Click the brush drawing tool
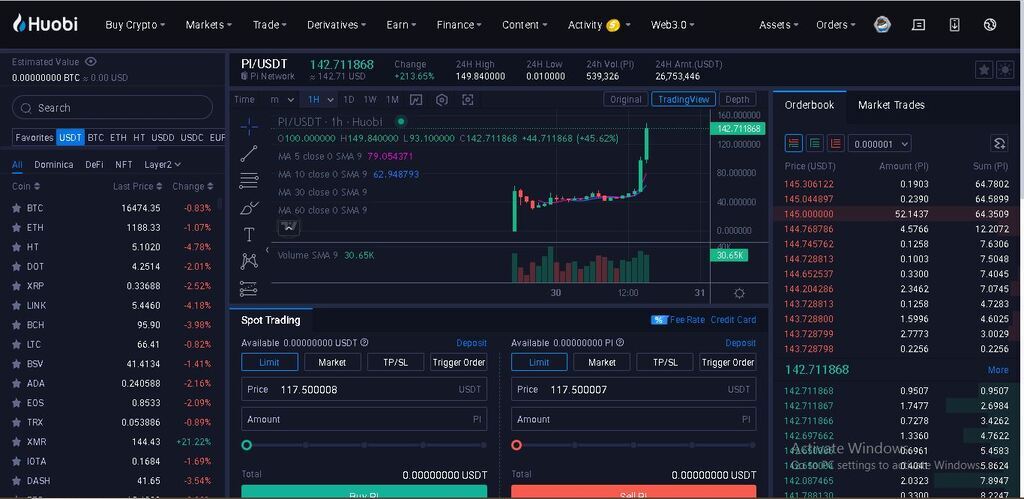The width and height of the screenshot is (1024, 499). tap(249, 207)
